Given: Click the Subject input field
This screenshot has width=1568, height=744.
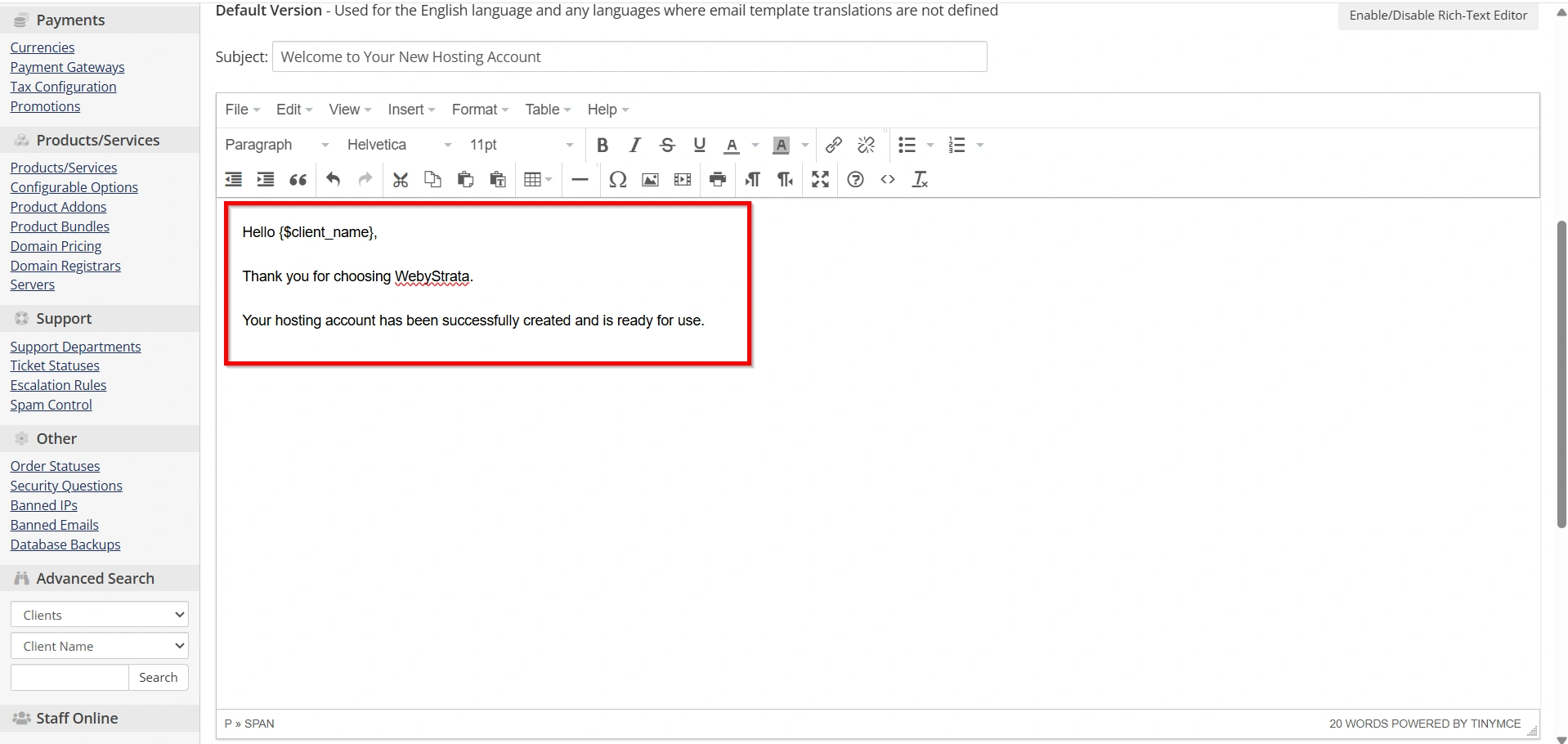Looking at the screenshot, I should tap(629, 56).
